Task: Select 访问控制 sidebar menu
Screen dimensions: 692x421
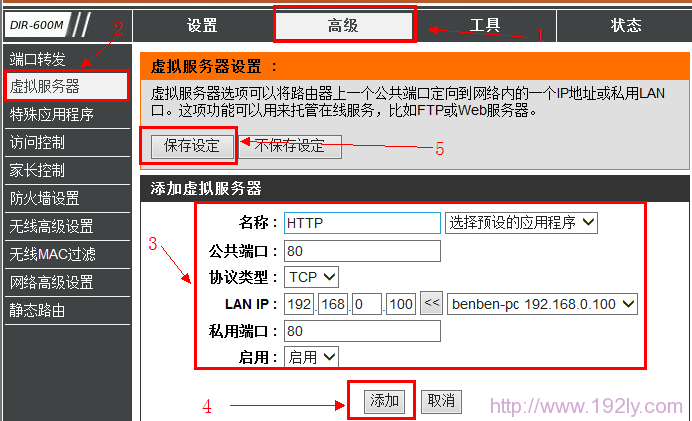Action: click(38, 142)
